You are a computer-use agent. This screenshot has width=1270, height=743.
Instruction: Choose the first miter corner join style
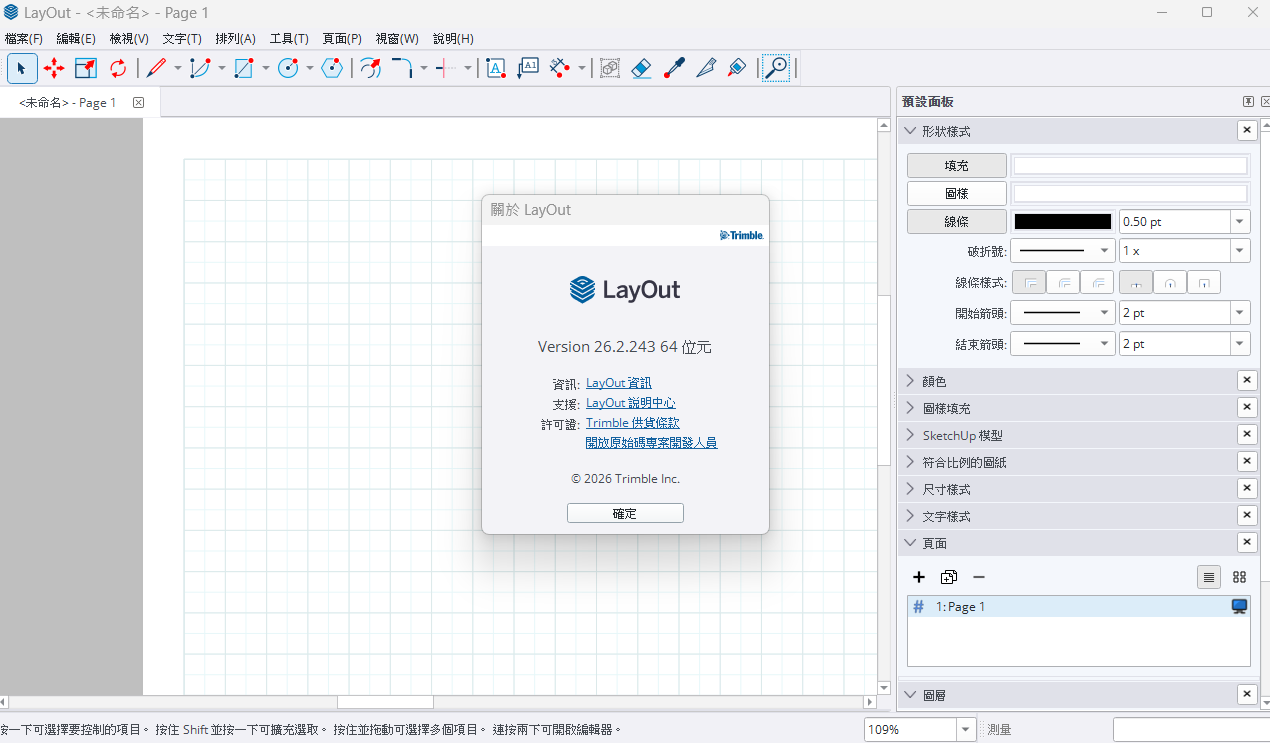(x=1030, y=283)
